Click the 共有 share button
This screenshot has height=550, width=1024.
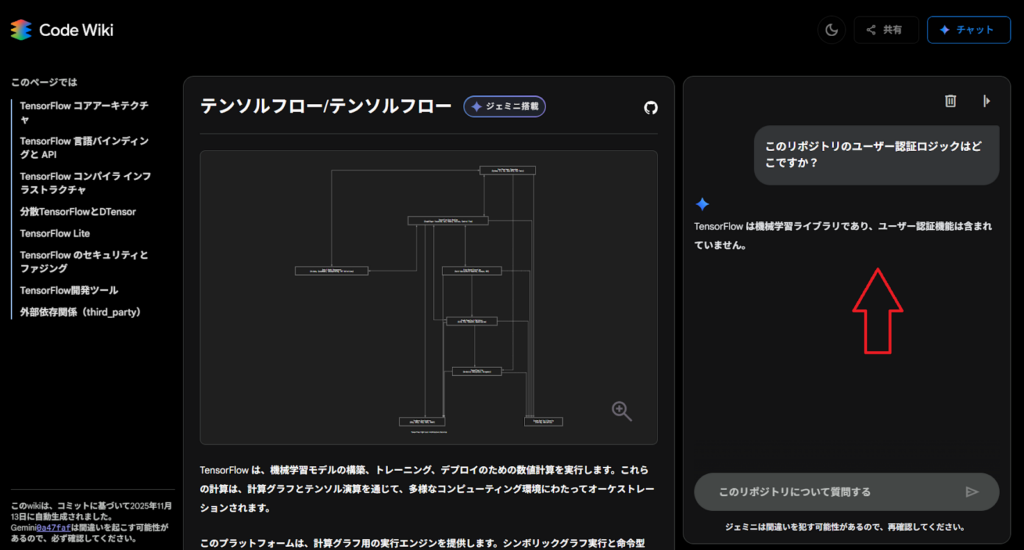[885, 30]
